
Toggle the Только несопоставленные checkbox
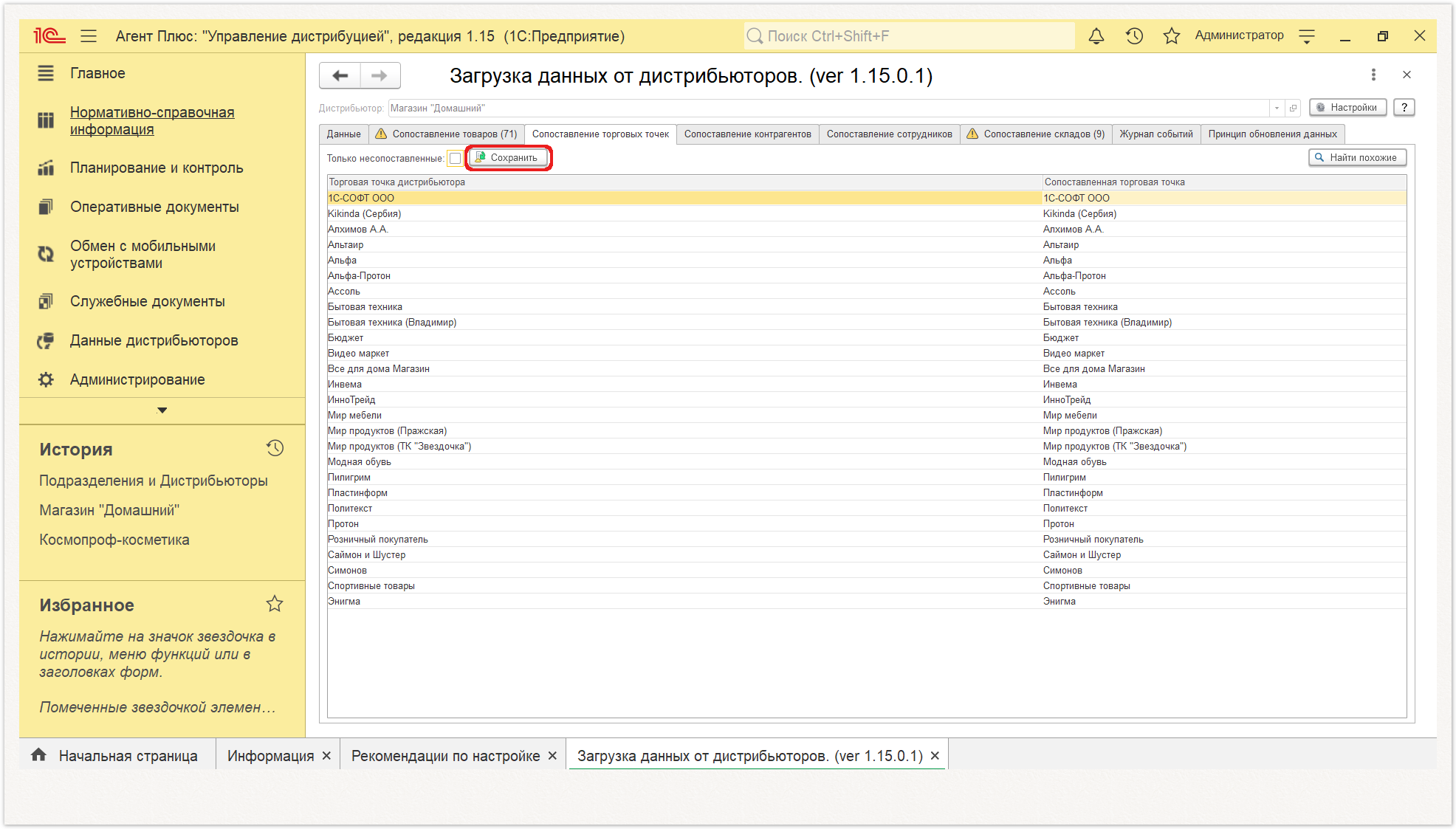pyautogui.click(x=455, y=158)
